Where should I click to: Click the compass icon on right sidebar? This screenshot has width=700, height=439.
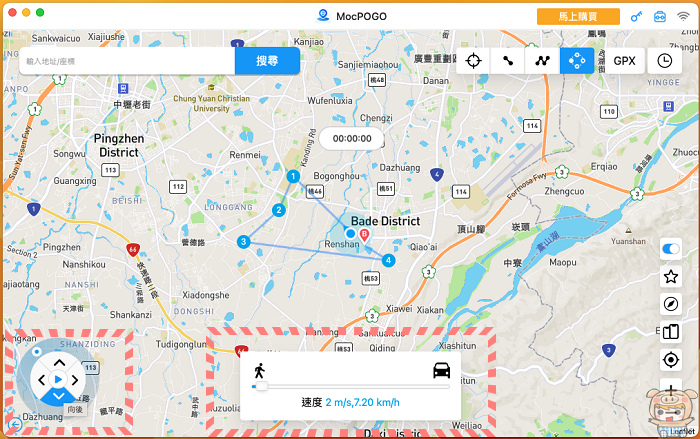(x=671, y=304)
